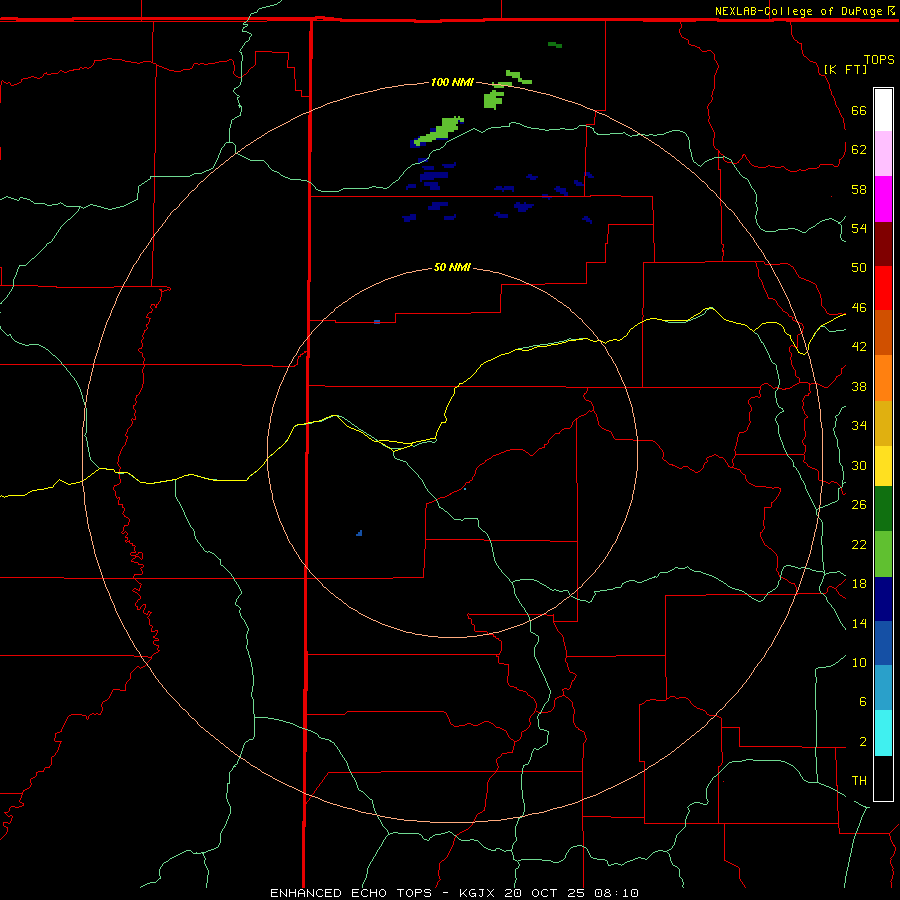The height and width of the screenshot is (900, 900).
Task: Click the bright red 46-50 kft legend color
Action: [x=883, y=288]
